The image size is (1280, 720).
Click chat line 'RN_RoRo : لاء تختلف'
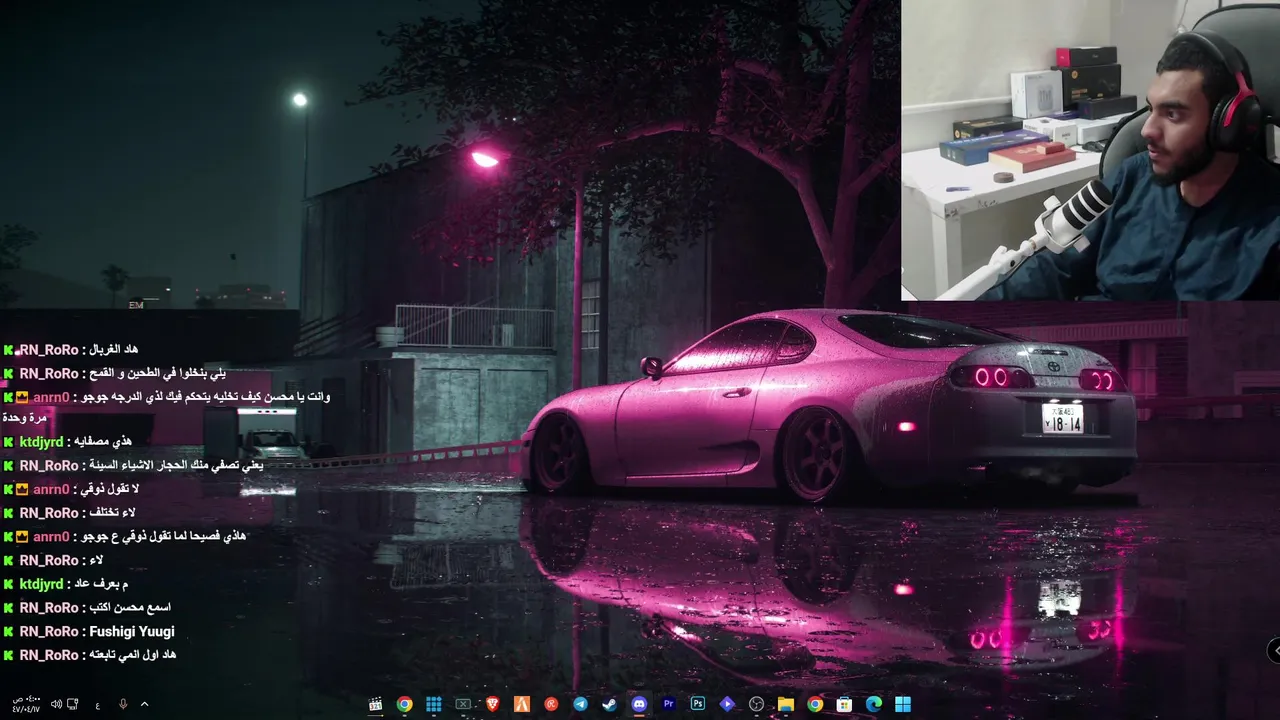pyautogui.click(x=70, y=512)
